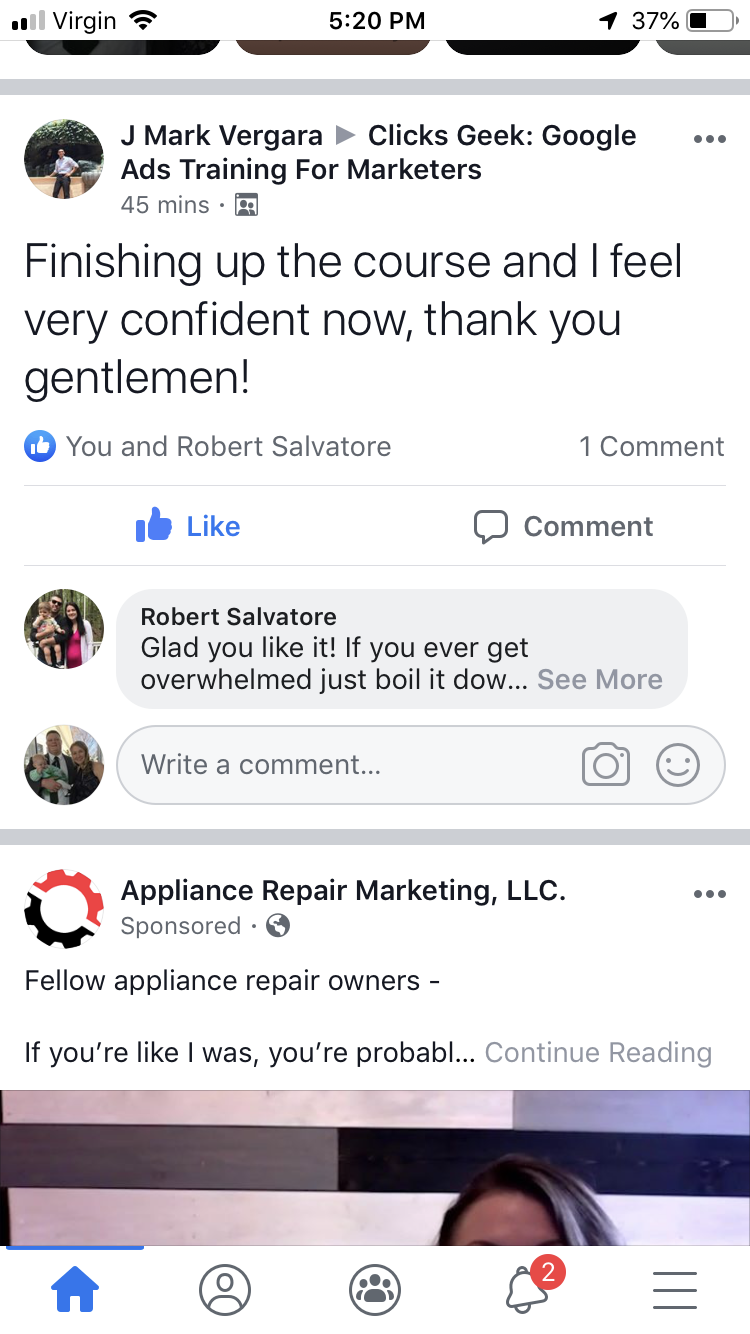Expand the ad text with Continue Reading
This screenshot has height=1334, width=750.
pyautogui.click(x=598, y=1052)
